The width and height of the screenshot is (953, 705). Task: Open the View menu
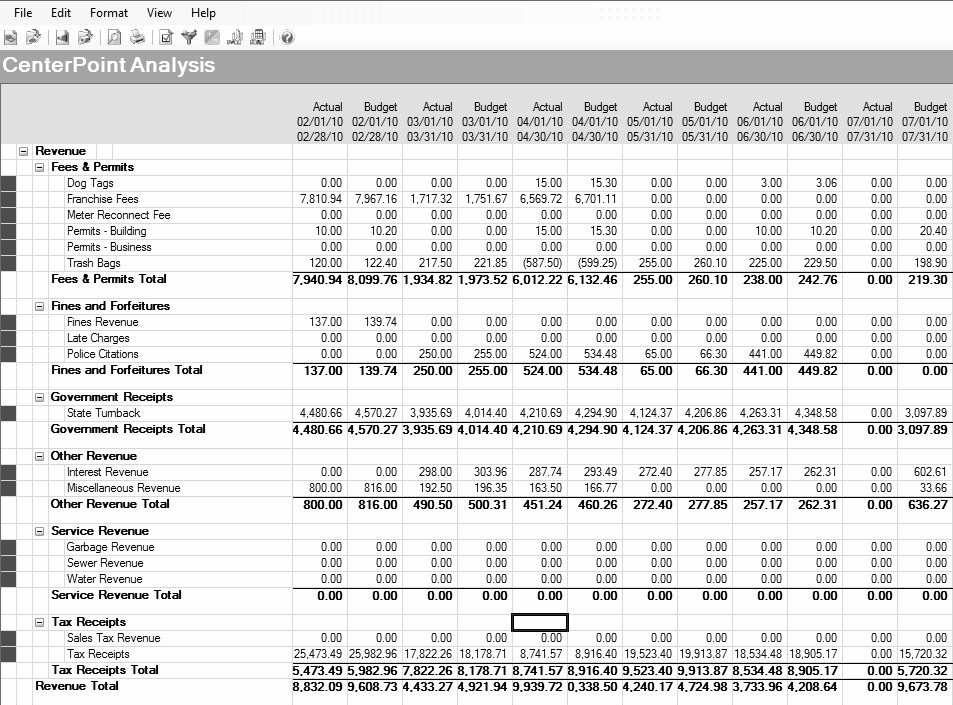click(159, 13)
